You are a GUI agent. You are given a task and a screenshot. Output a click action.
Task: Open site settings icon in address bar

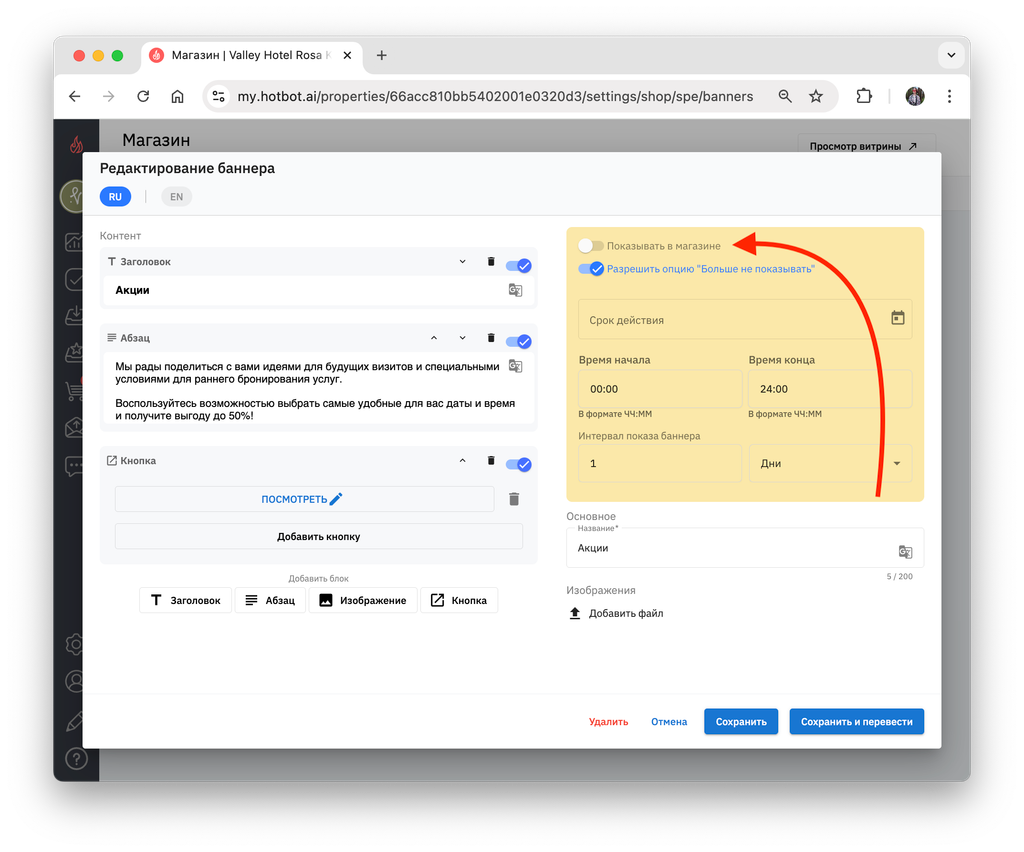219,97
